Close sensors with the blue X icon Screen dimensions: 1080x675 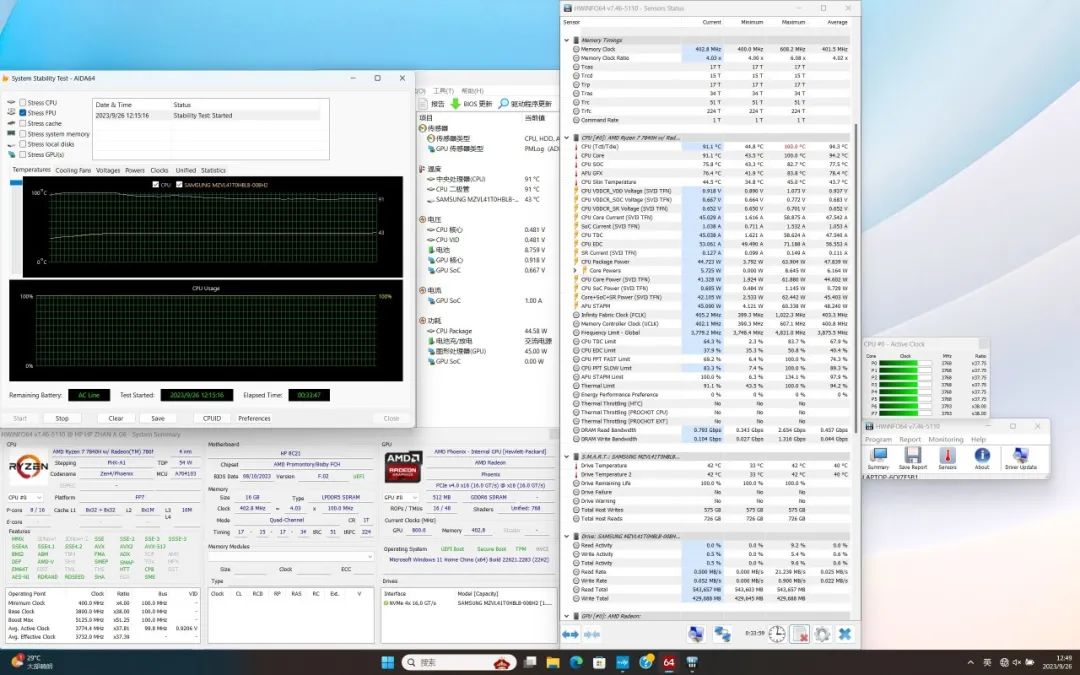(x=845, y=634)
